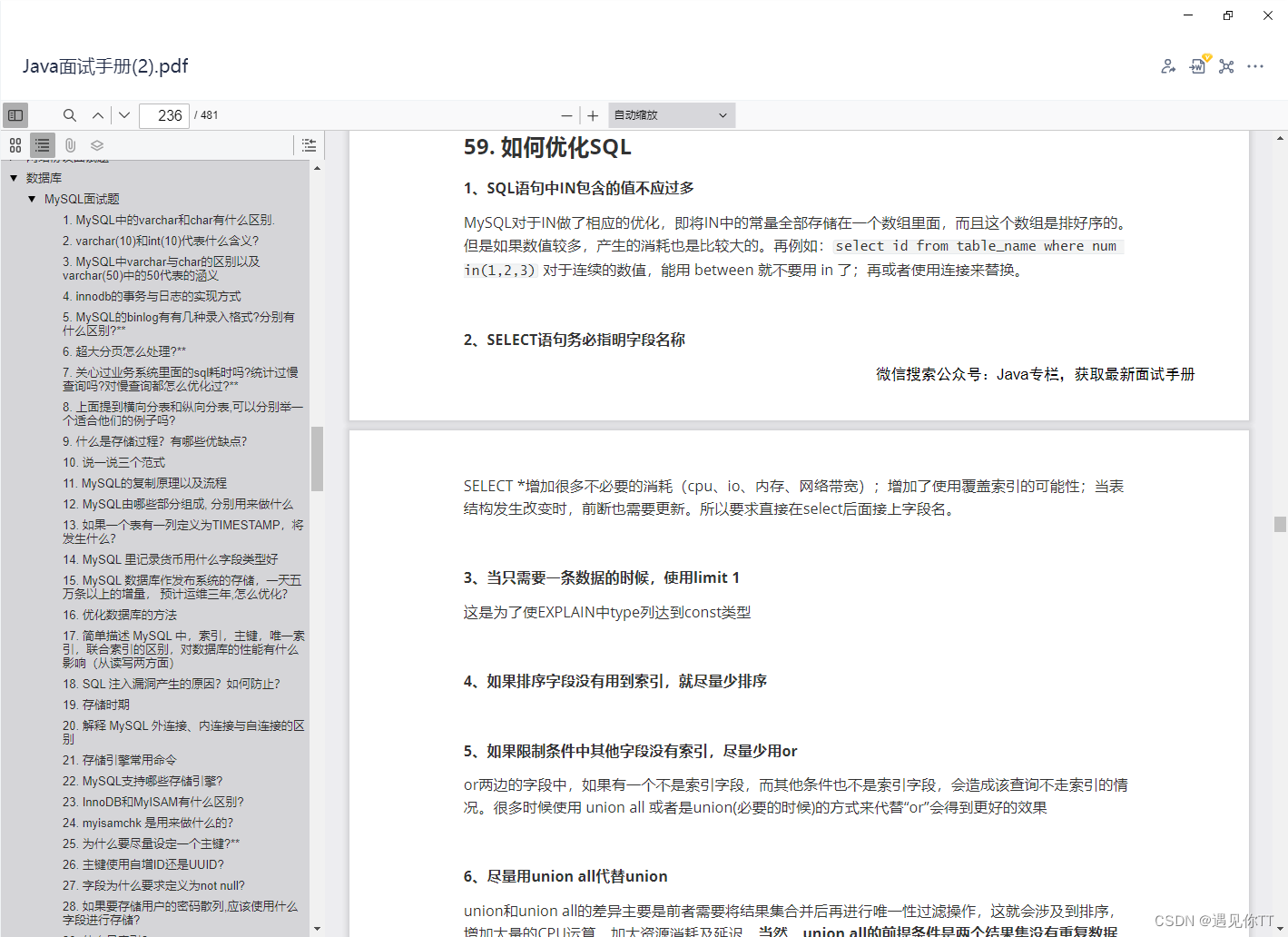Screen dimensions: 1288x937
Task: Open outline item 9 什么是存储过程
Action: coord(154,441)
